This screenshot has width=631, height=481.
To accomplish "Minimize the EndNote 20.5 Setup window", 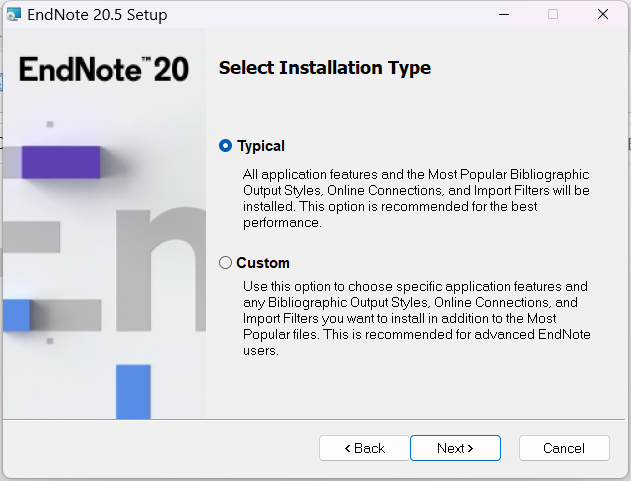I will click(x=506, y=15).
